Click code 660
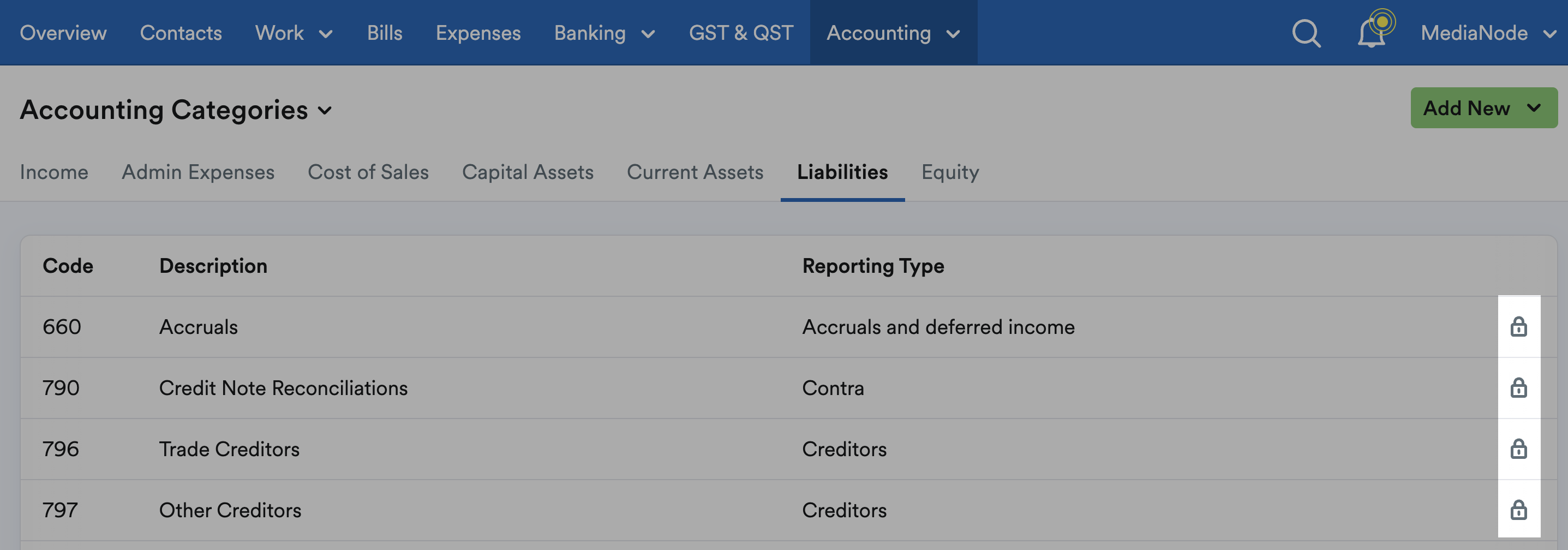This screenshot has height=550, width=1568. point(62,327)
